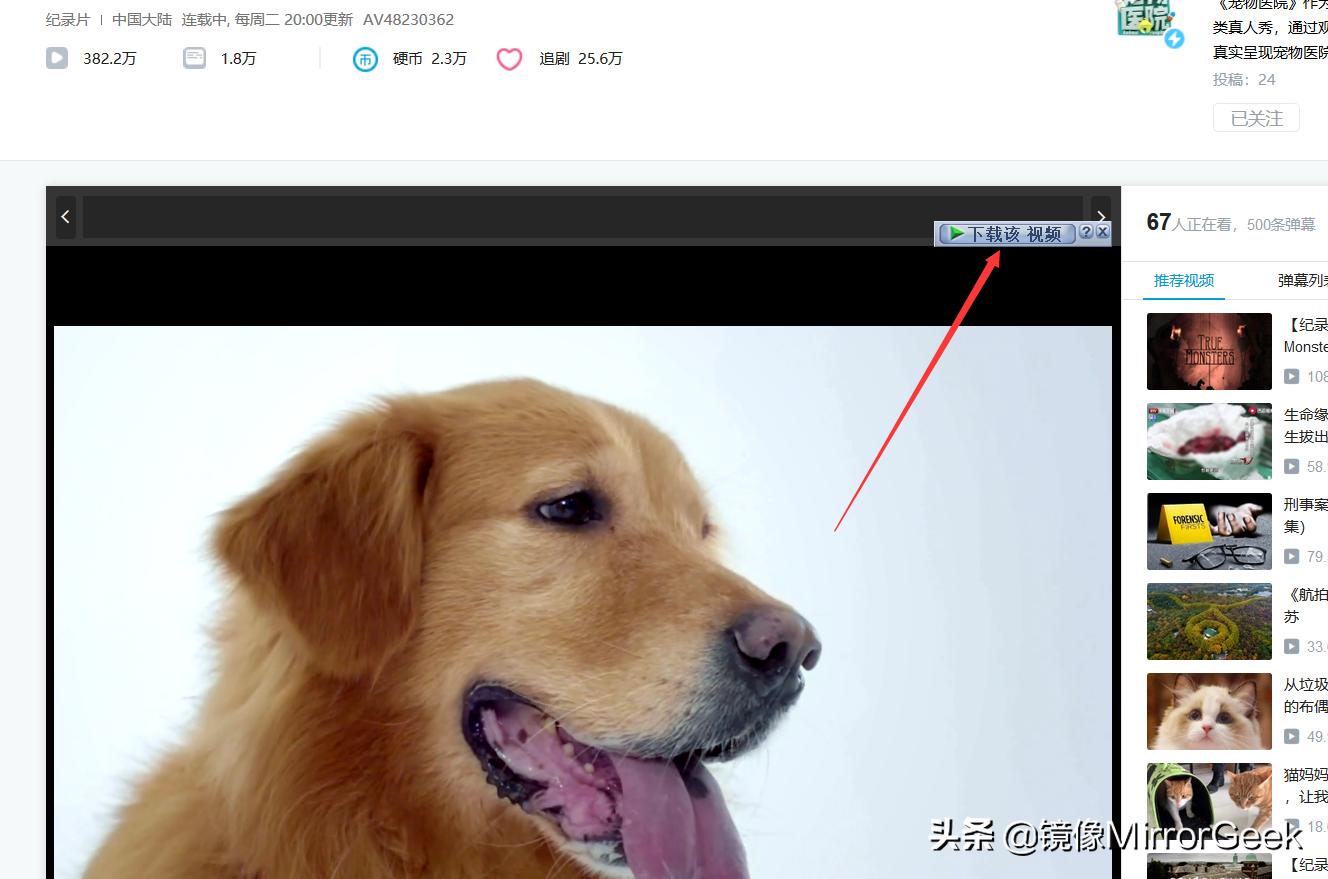This screenshot has height=879, width=1328.
Task: Click the 追剧 25.6万 label
Action: (581, 59)
